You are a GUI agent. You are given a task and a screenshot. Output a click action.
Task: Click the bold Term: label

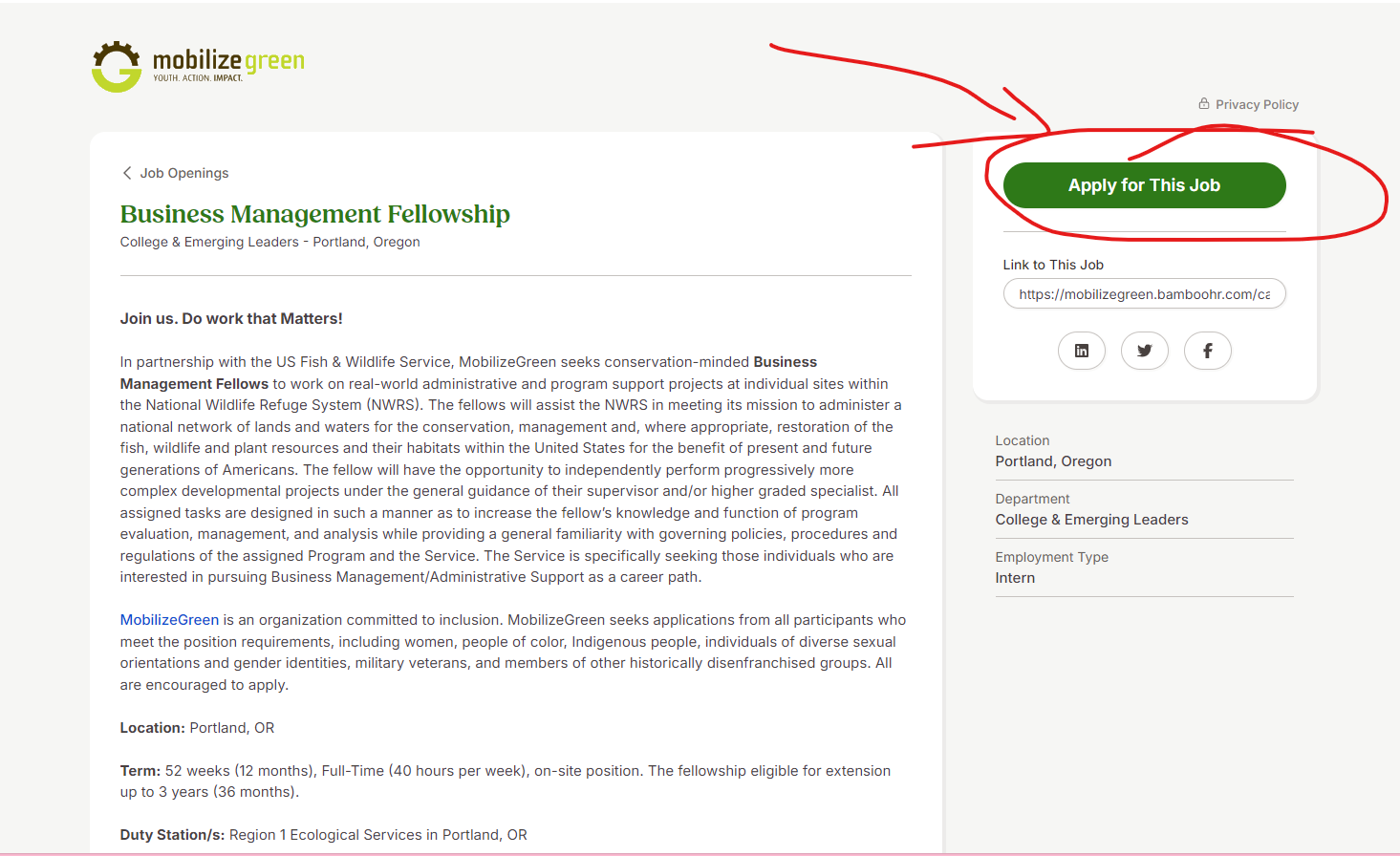(140, 771)
